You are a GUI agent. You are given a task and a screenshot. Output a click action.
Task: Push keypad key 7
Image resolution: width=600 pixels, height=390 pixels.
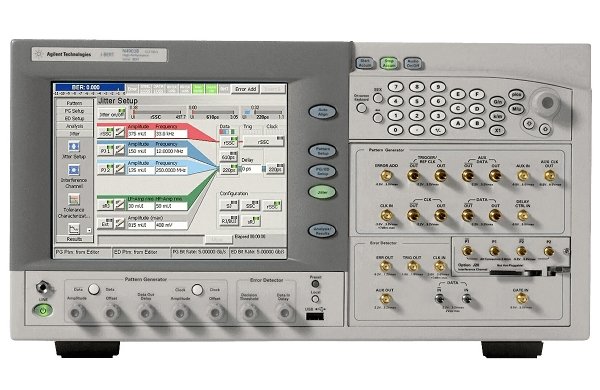(396, 87)
